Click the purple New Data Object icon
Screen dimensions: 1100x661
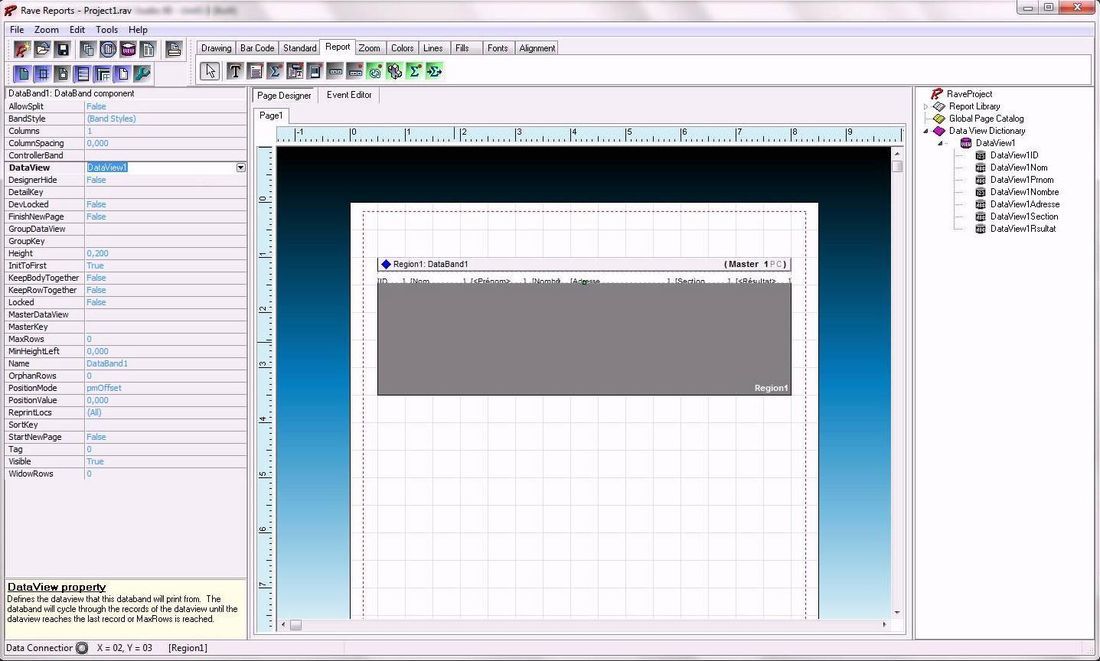point(129,49)
